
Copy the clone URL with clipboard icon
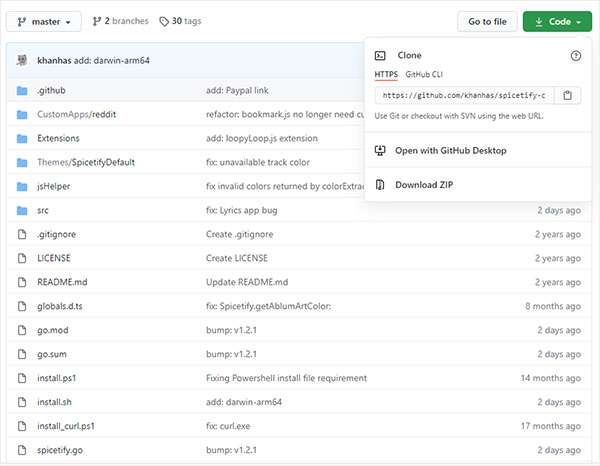(x=567, y=95)
